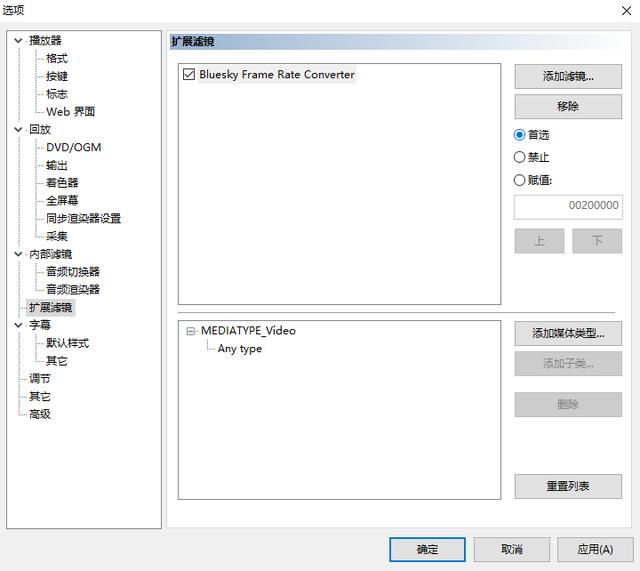Open the Web 界面 settings page

point(71,111)
